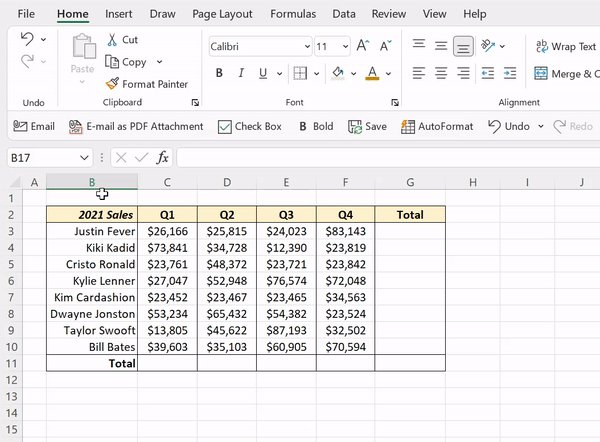600x442 pixels.
Task: Expand borders dropdown arrow
Action: pyautogui.click(x=316, y=73)
